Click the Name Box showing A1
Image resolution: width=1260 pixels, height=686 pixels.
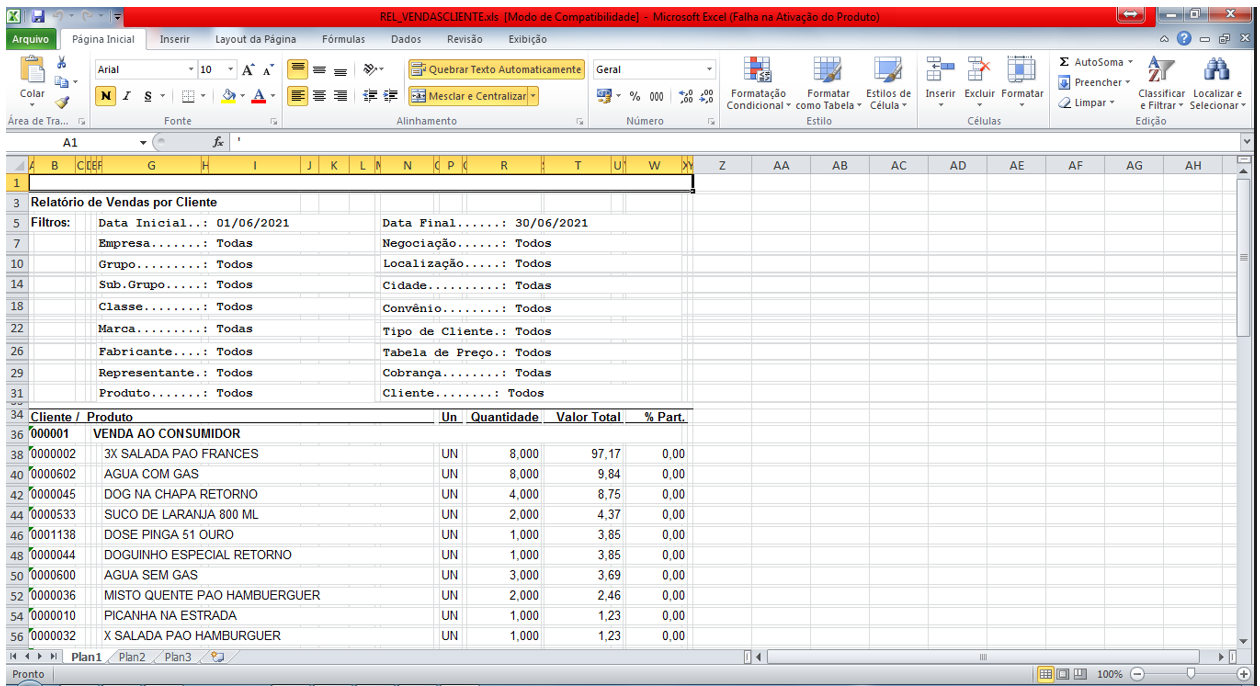tap(70, 142)
